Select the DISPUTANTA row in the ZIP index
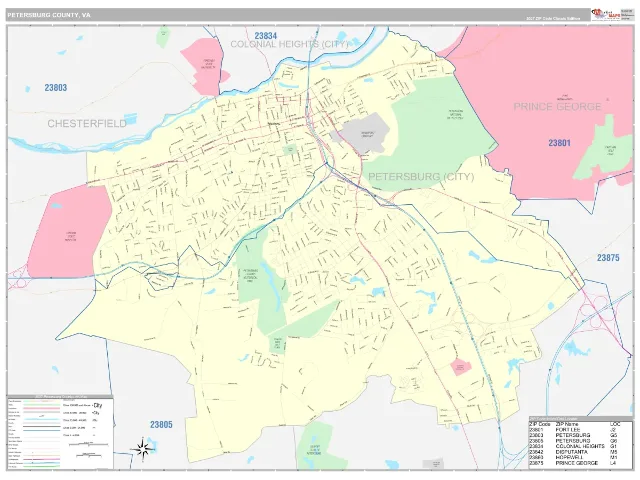Viewport: 640px width, 480px height. click(575, 452)
